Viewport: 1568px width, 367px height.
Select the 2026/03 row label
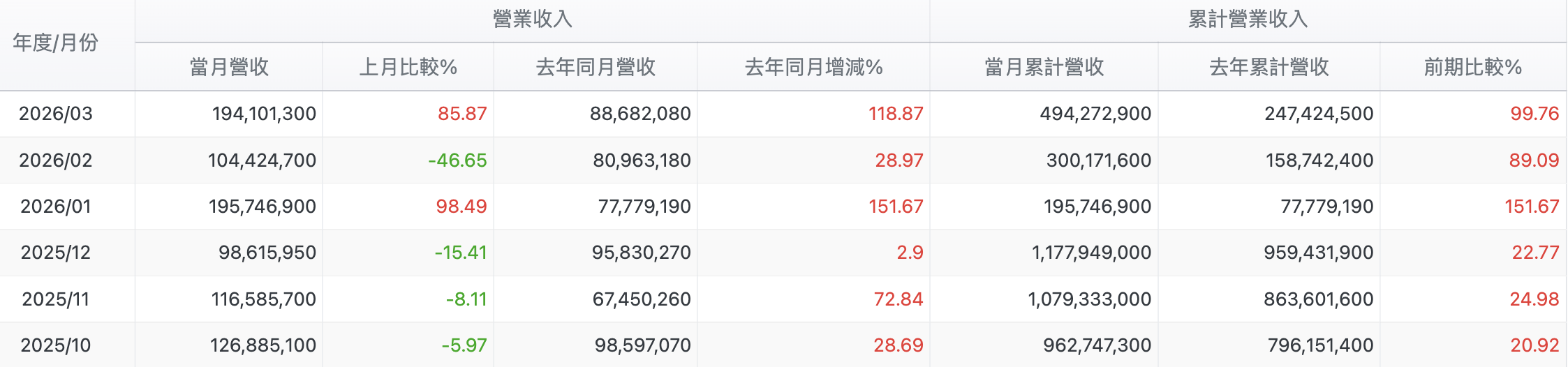pyautogui.click(x=56, y=114)
